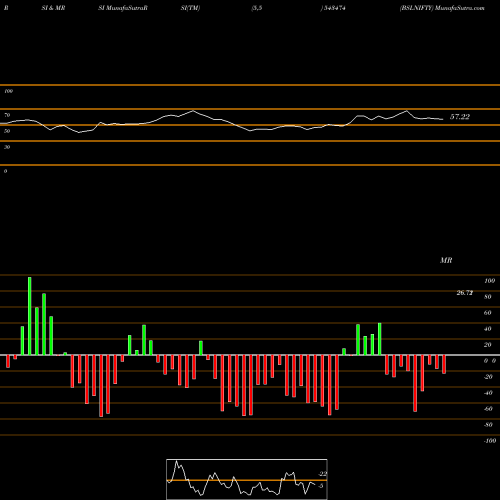Open the mini overview chart thumbnail
The width and height of the screenshot is (500, 500).
[x=247, y=479]
